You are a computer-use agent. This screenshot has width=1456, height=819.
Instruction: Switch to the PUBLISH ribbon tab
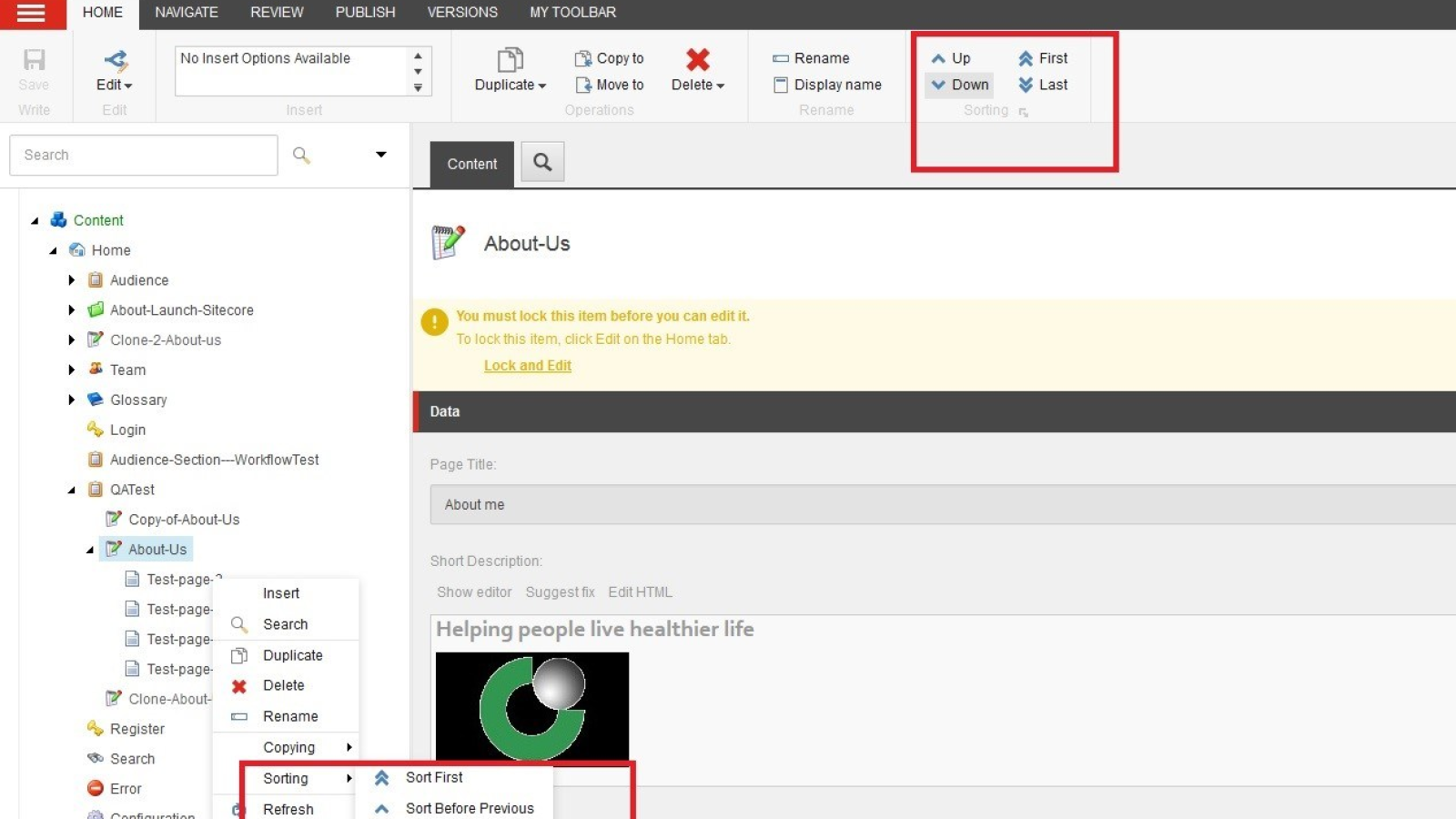364,12
